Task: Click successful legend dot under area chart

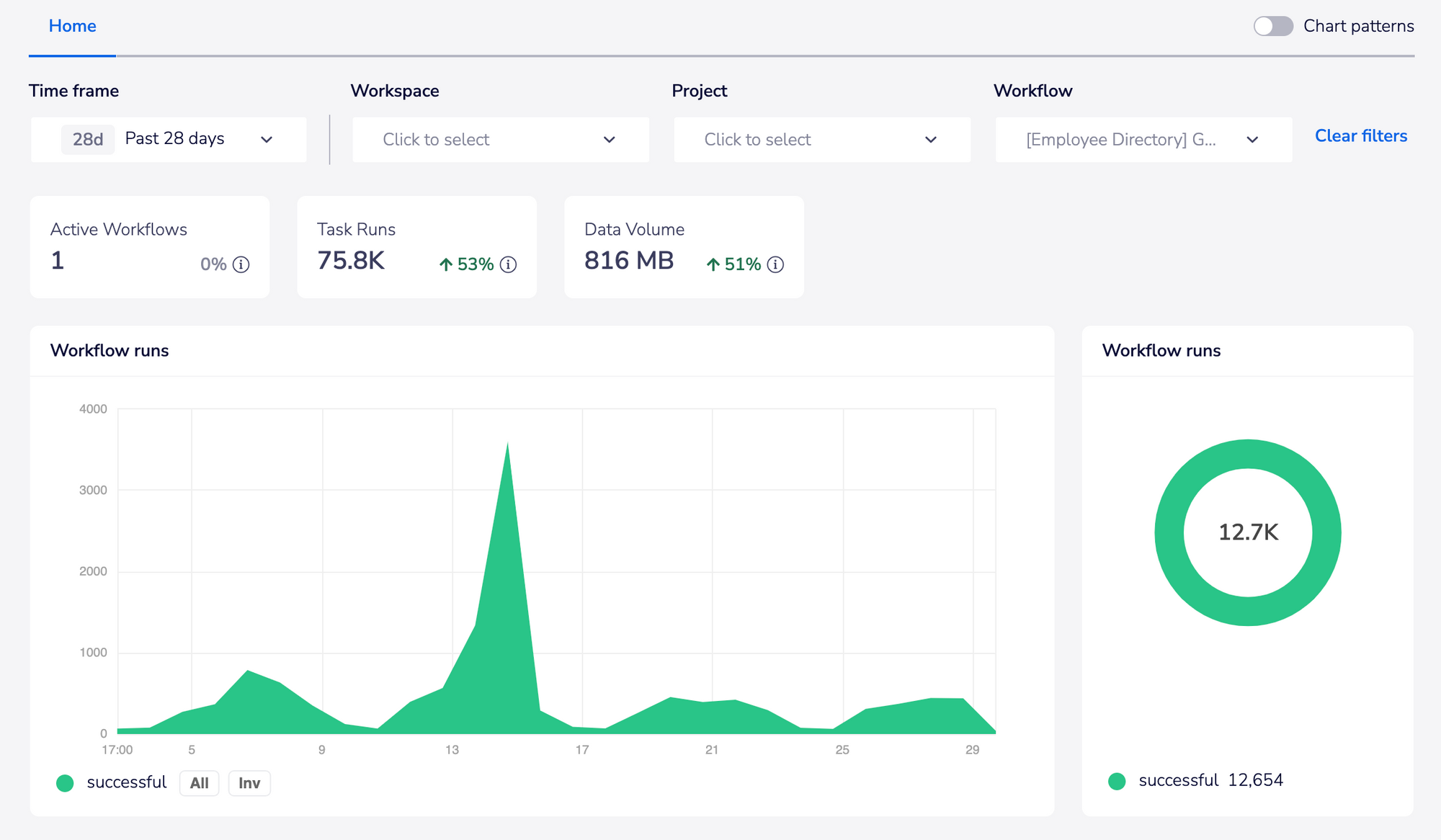Action: (x=65, y=783)
